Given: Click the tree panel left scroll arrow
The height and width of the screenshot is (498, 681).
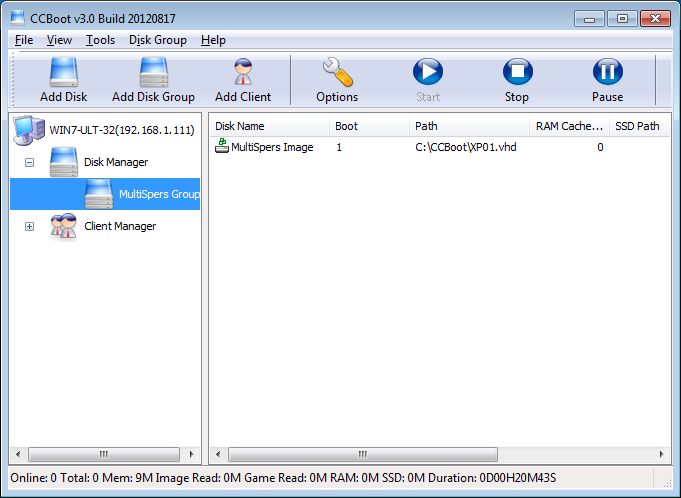Looking at the screenshot, I should pyautogui.click(x=18, y=454).
